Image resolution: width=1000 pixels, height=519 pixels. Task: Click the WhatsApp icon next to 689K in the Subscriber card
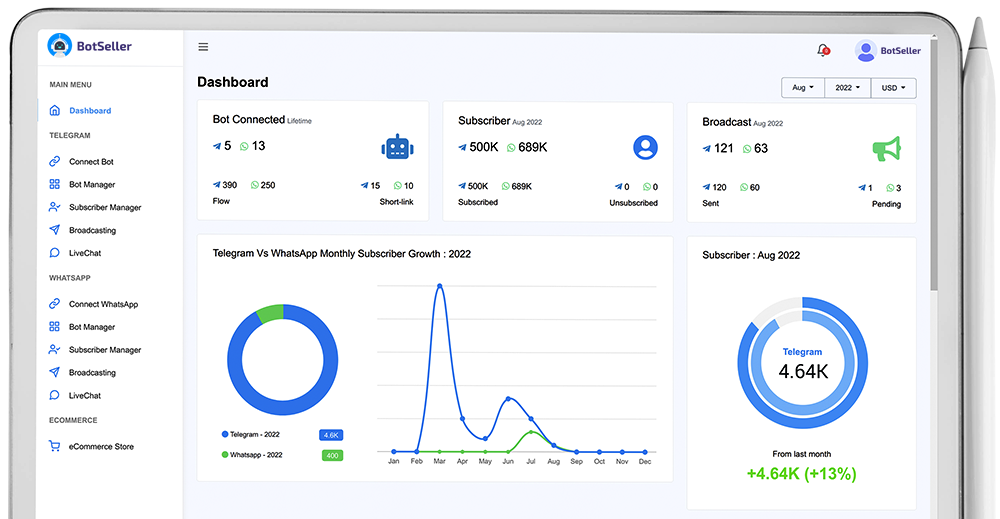coord(511,148)
